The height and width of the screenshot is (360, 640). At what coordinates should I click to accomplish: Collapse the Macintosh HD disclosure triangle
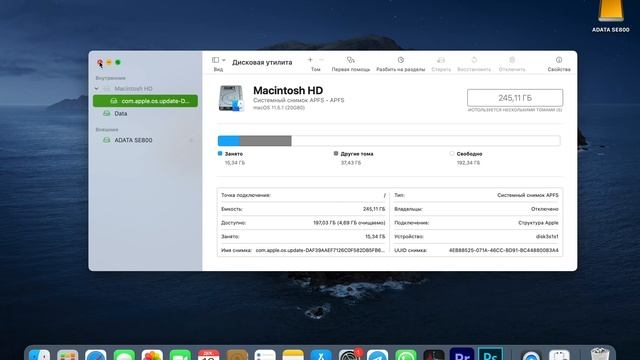tap(96, 89)
